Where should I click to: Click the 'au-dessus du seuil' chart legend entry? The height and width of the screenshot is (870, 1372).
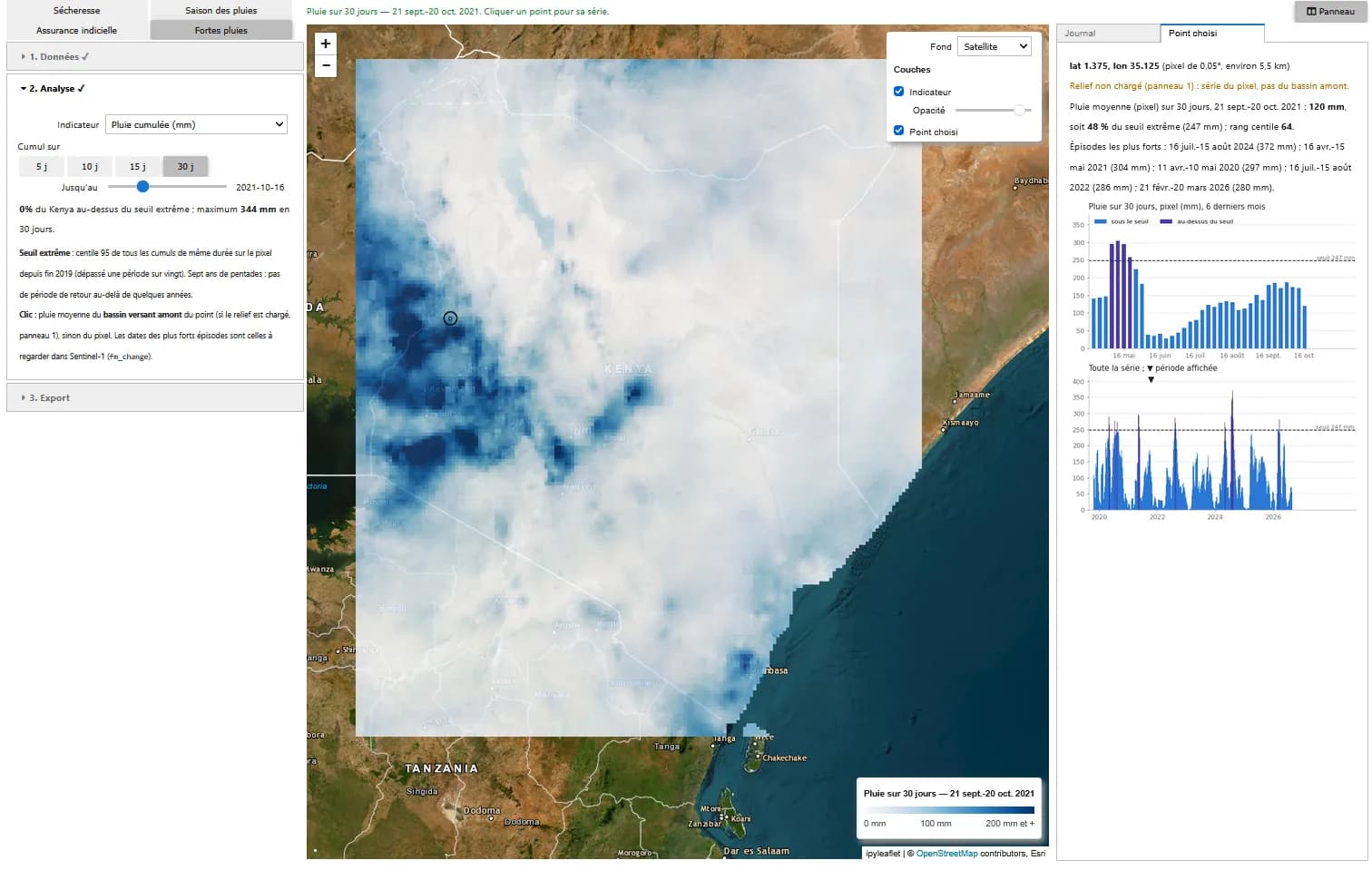[x=1197, y=221]
